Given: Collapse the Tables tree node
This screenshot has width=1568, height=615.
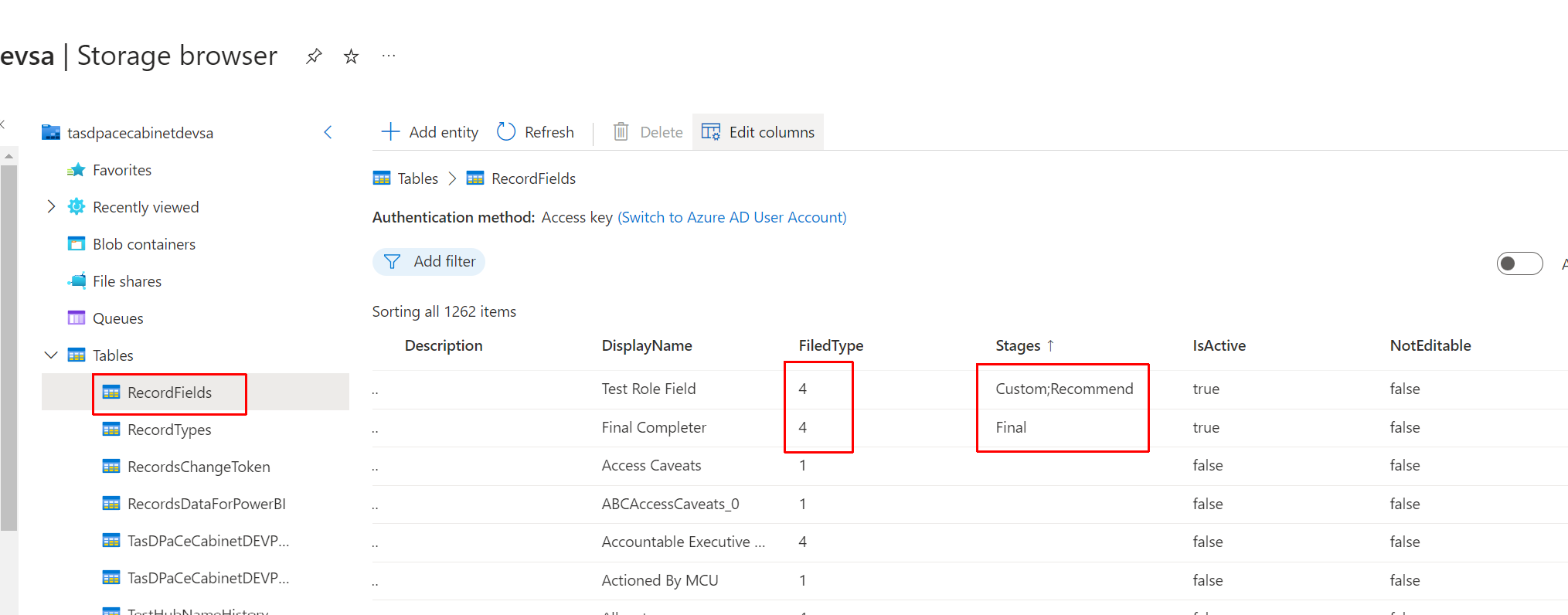Looking at the screenshot, I should 51,355.
